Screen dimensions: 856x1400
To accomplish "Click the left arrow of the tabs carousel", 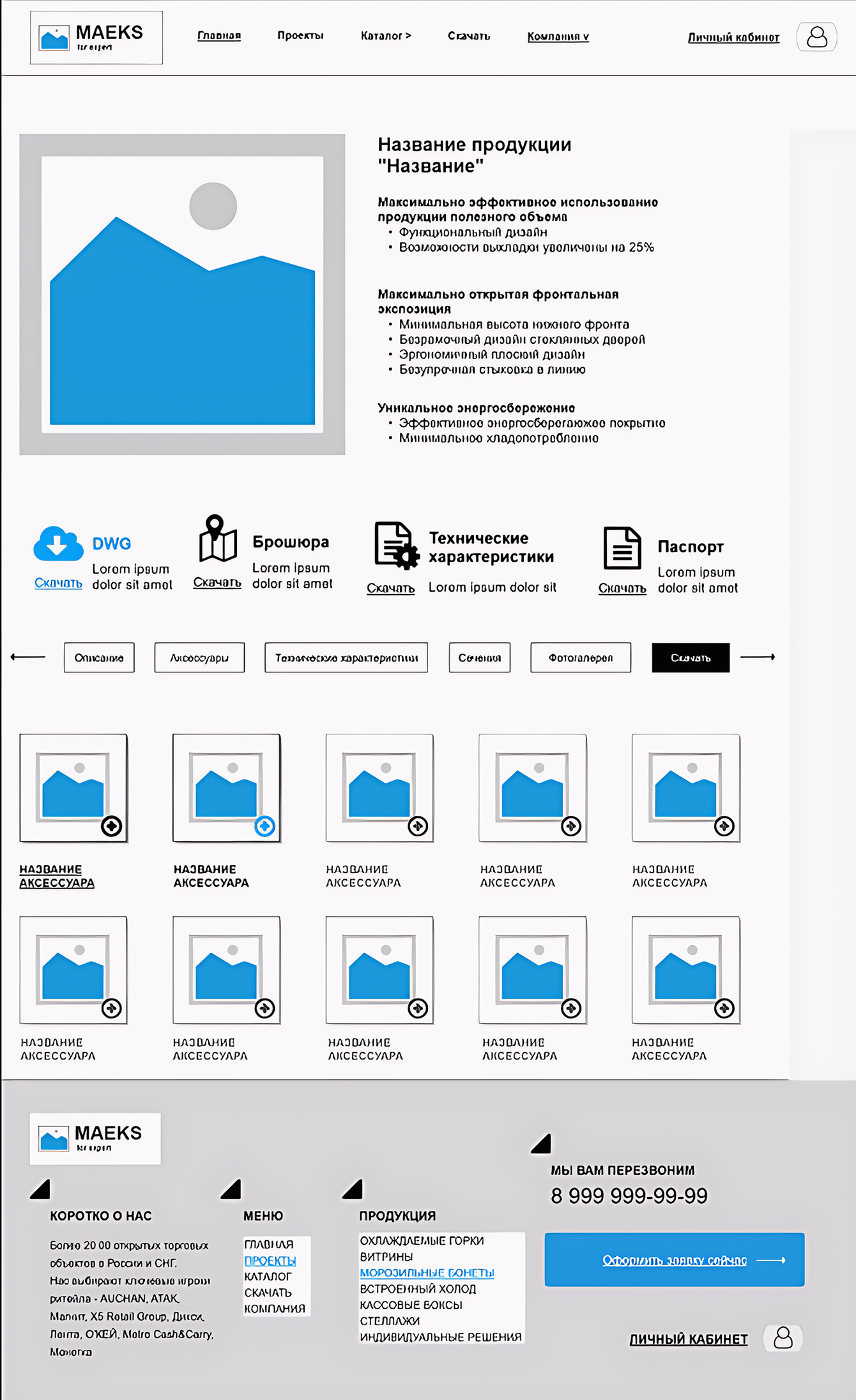I will [x=28, y=657].
